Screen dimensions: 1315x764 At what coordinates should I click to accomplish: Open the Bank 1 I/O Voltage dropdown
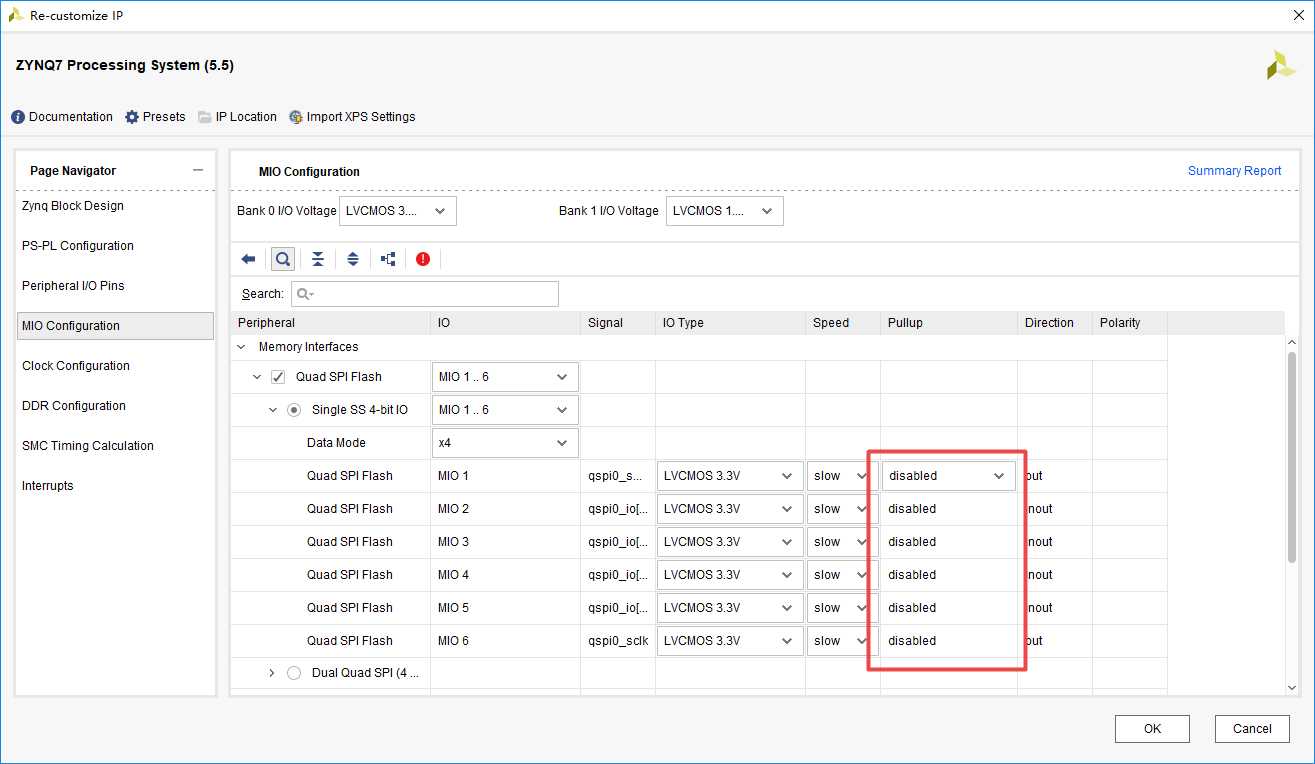click(x=725, y=211)
